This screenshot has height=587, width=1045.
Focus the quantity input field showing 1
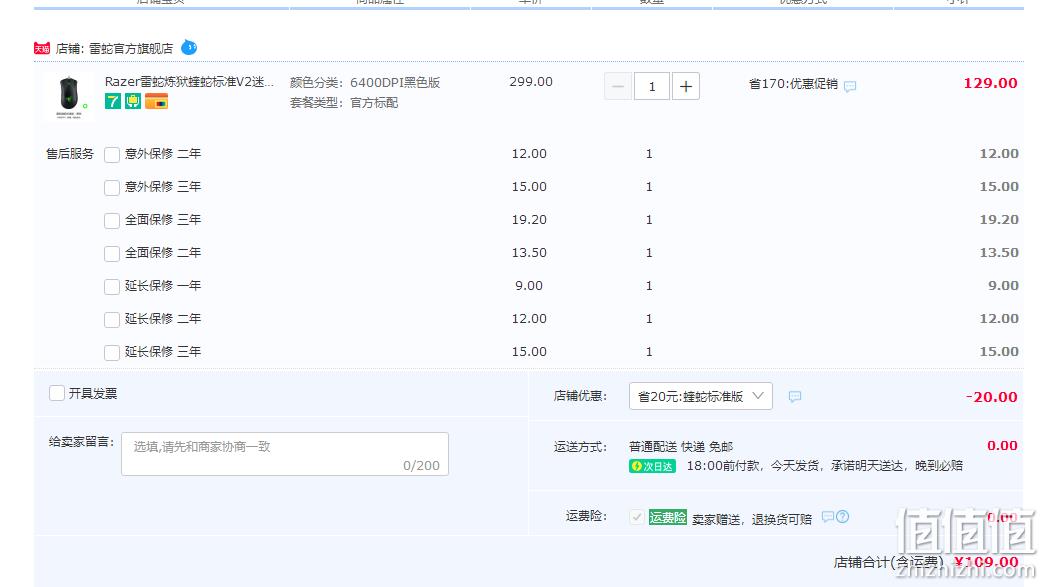tap(652, 86)
